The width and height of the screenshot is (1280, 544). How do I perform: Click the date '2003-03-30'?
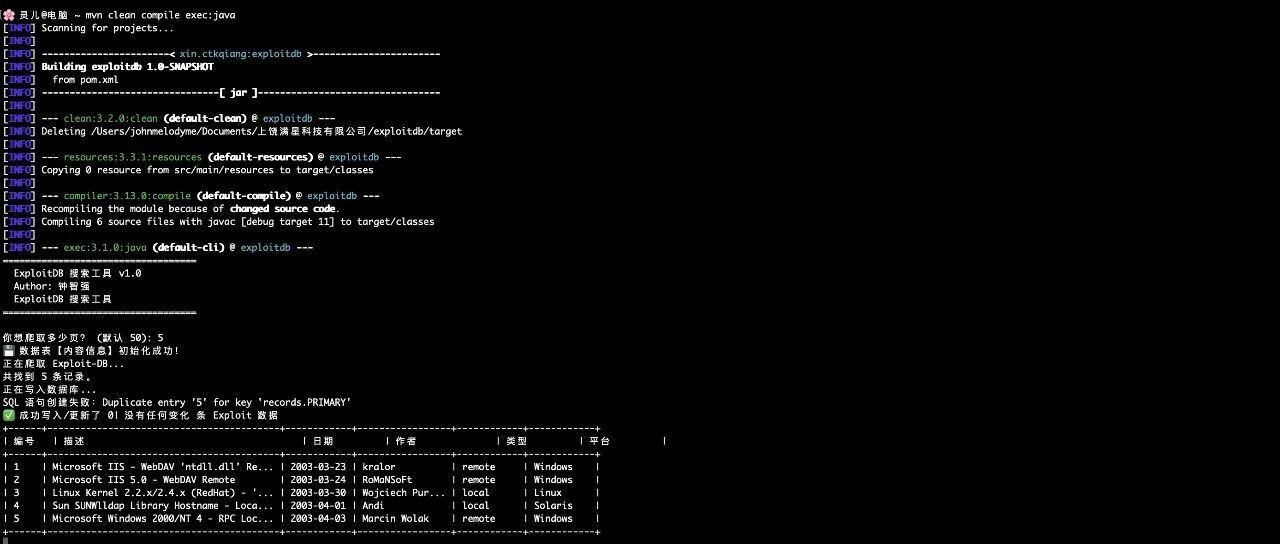tap(318, 493)
